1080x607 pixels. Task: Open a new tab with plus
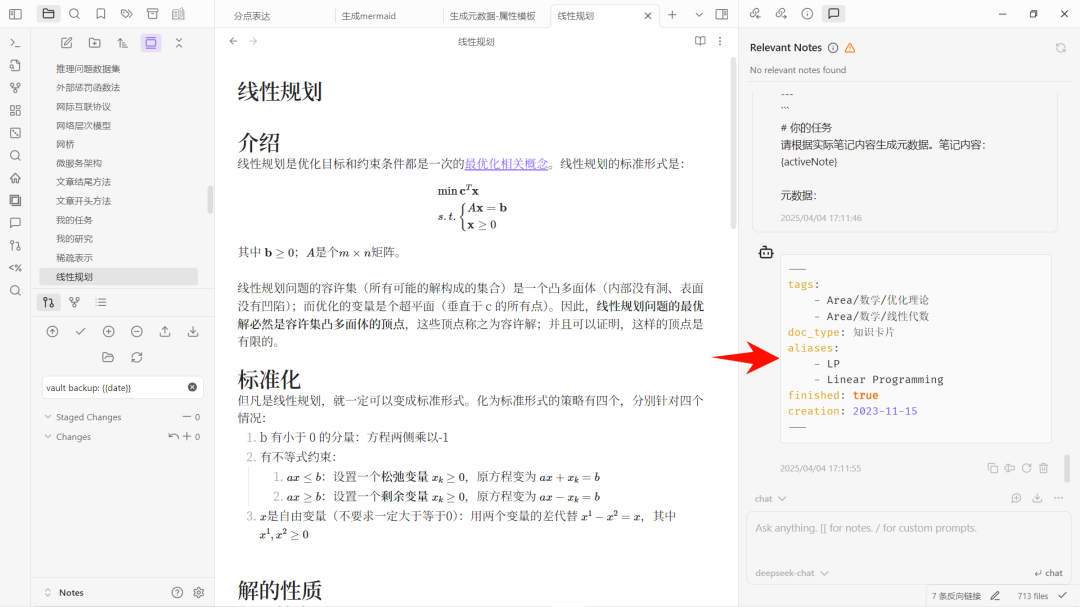(x=672, y=14)
